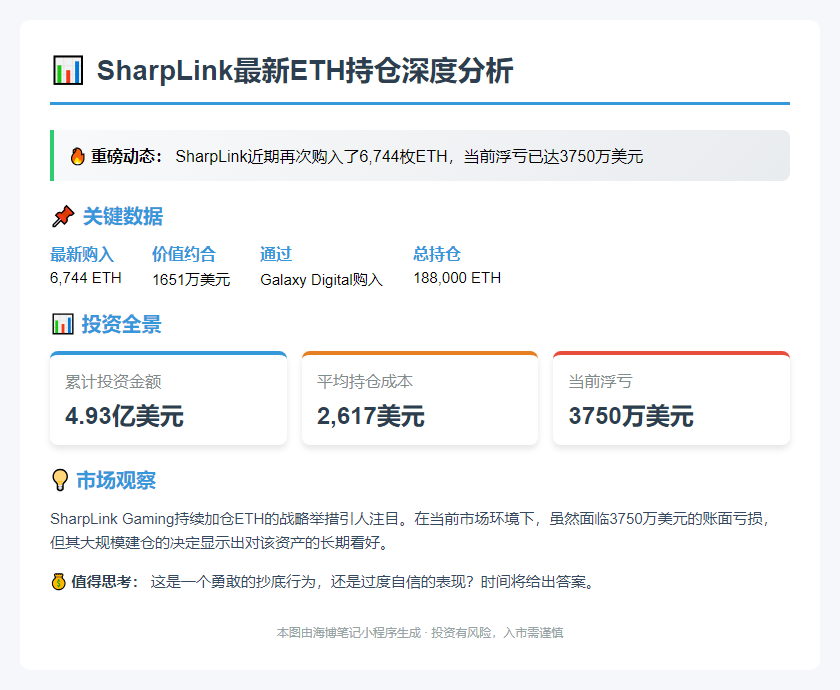Click the 投资全景 section heading

122,324
